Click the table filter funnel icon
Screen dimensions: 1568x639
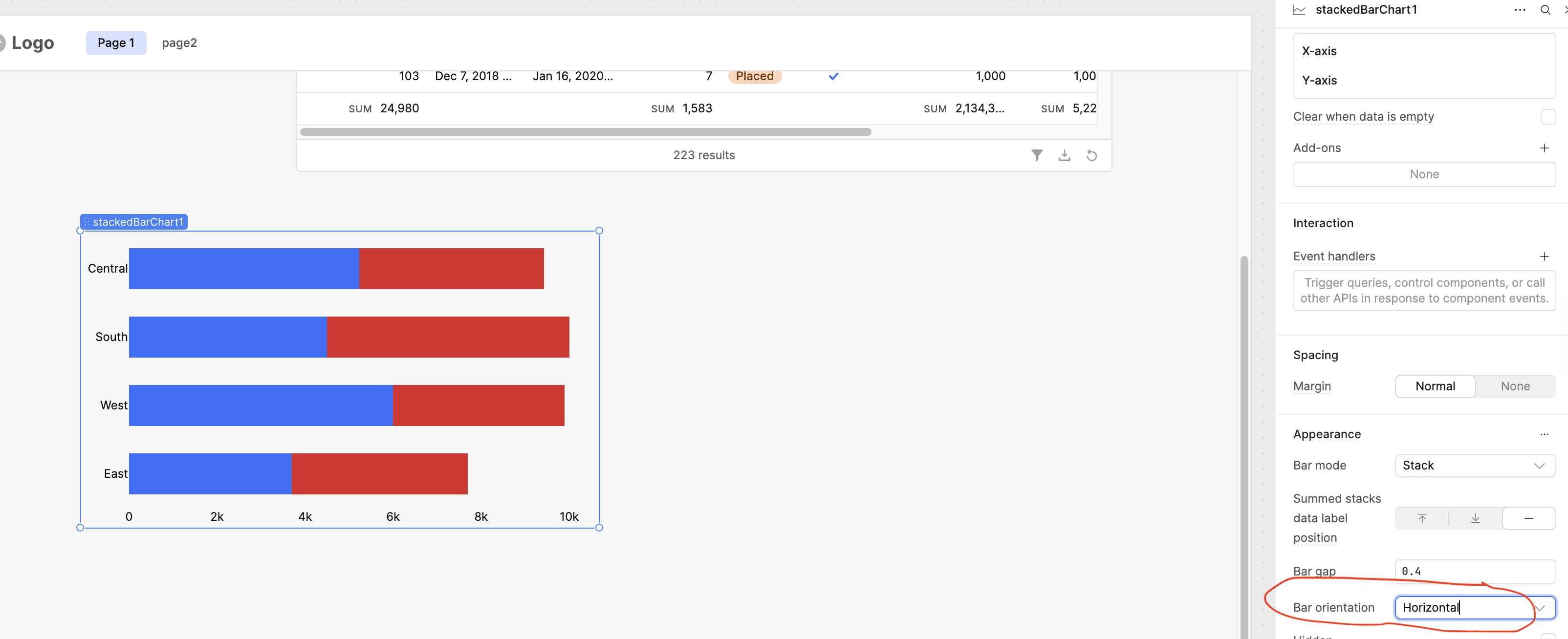point(1037,155)
